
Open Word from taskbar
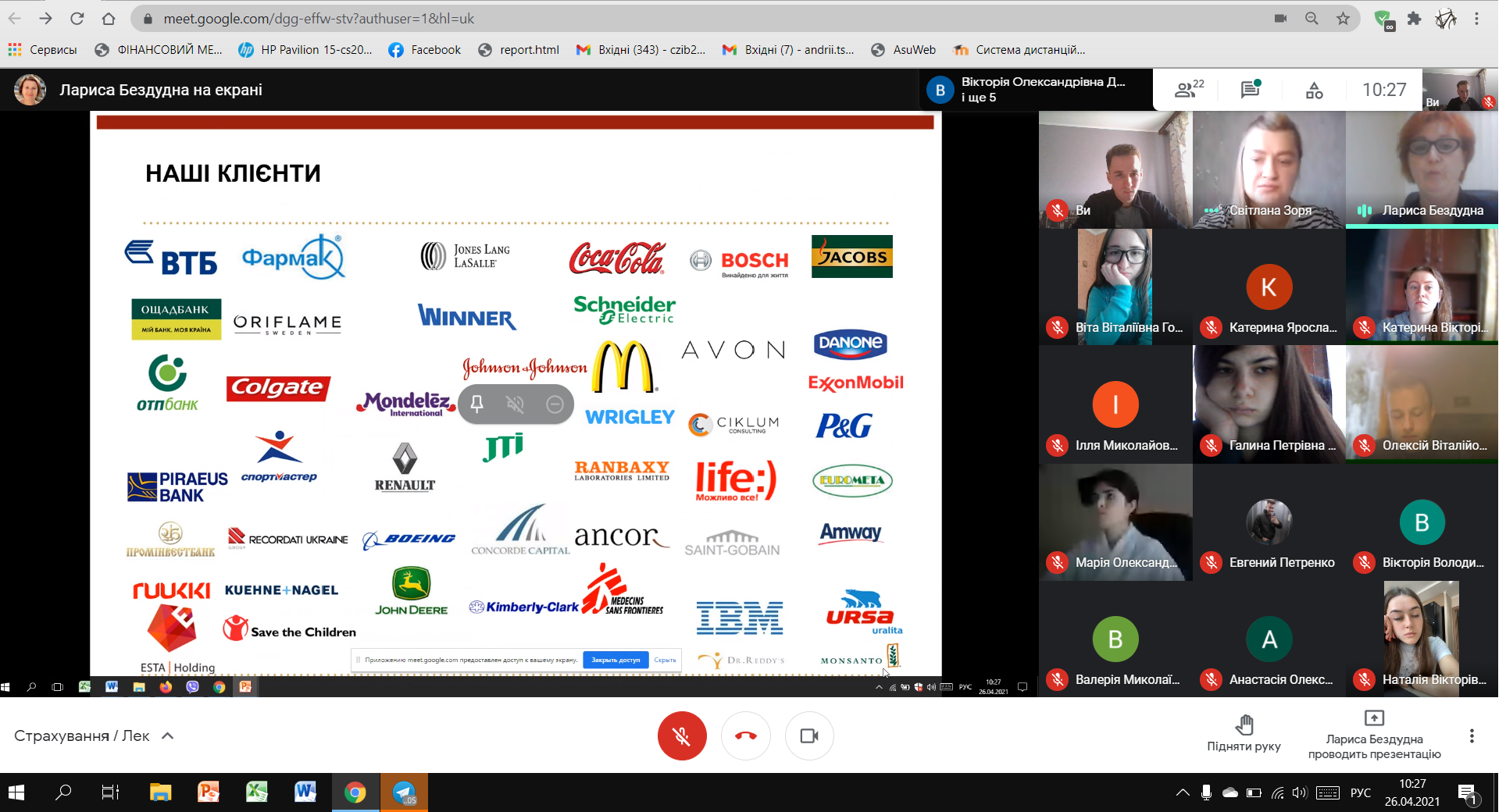pyautogui.click(x=305, y=793)
